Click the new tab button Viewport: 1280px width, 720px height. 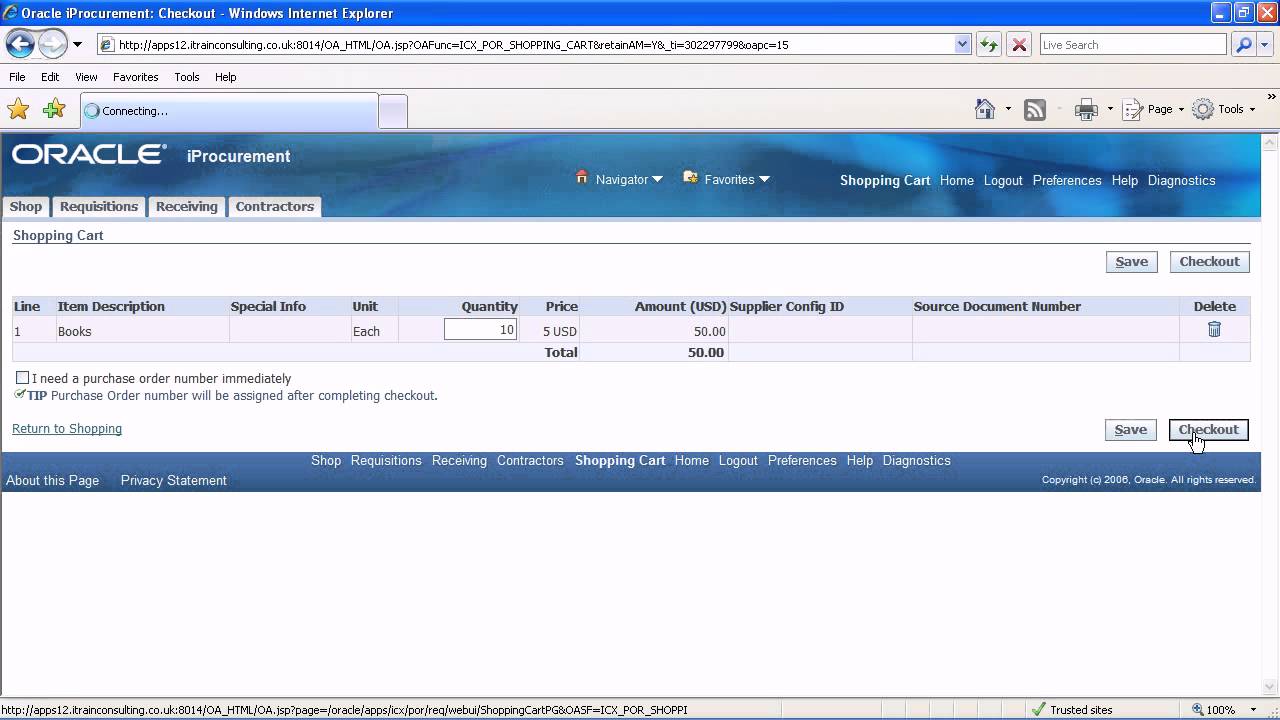click(x=393, y=111)
